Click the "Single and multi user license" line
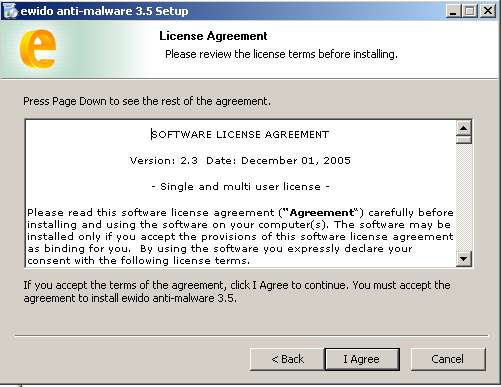 click(x=240, y=186)
